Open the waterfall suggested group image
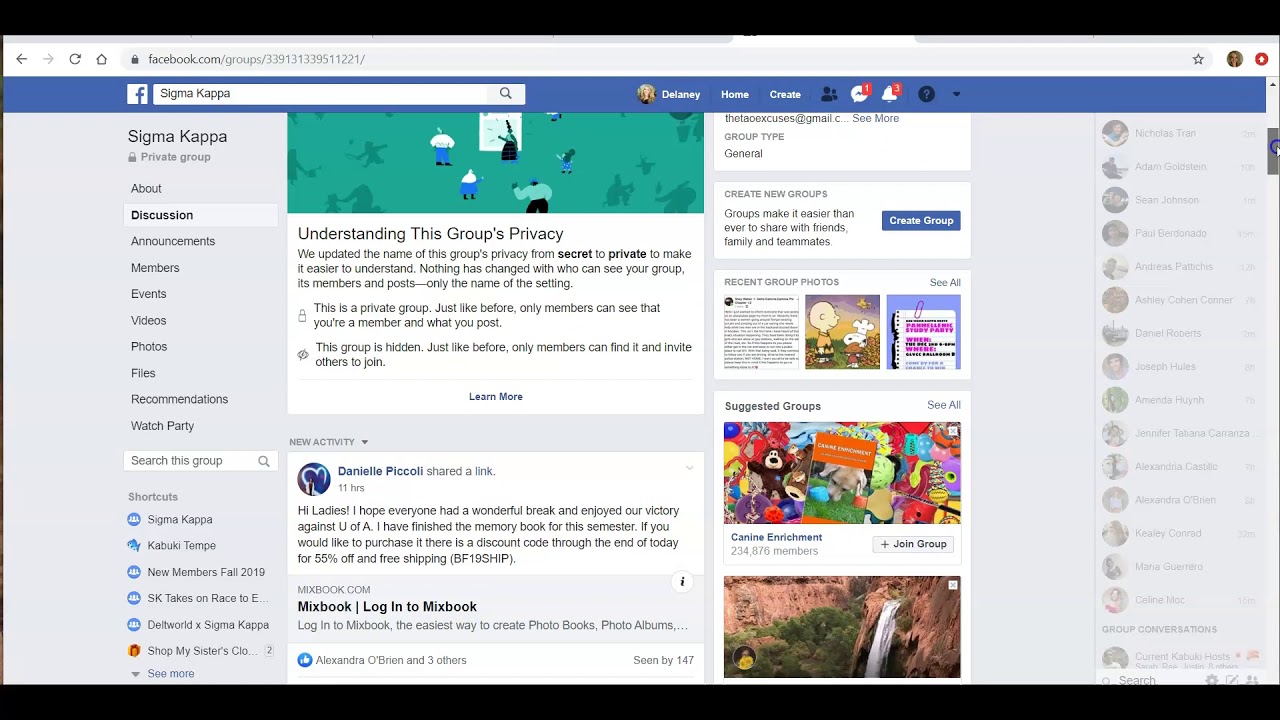Viewport: 1280px width, 720px height. point(842,627)
